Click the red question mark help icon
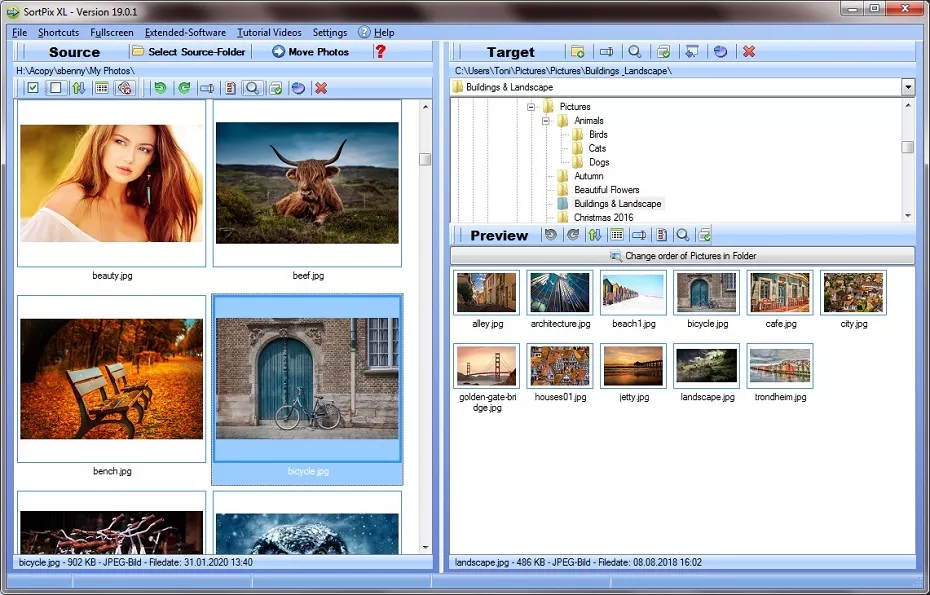Screen dimensions: 930x595 [x=380, y=52]
